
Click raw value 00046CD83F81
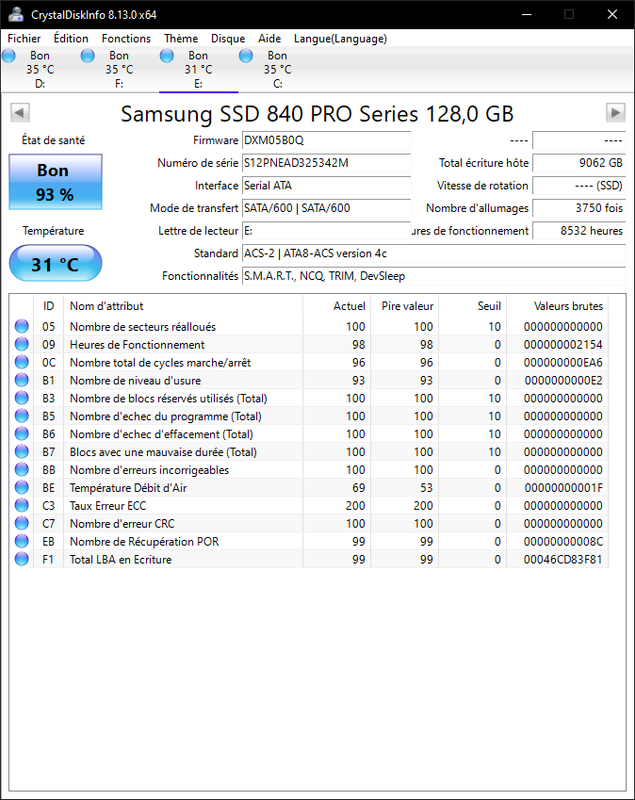click(x=563, y=559)
